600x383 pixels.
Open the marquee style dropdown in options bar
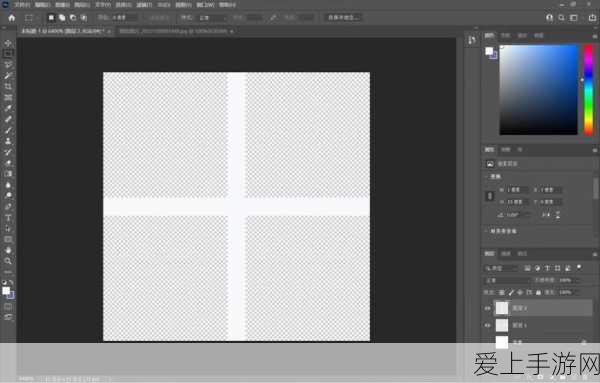coord(212,18)
